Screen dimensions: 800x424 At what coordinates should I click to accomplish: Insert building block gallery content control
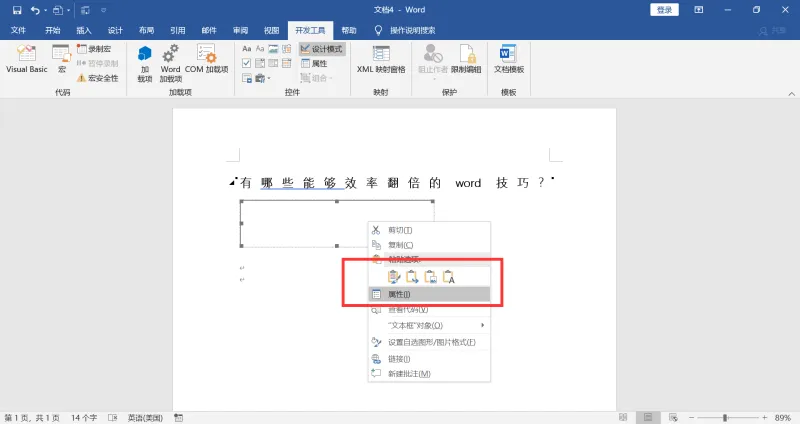(x=287, y=49)
